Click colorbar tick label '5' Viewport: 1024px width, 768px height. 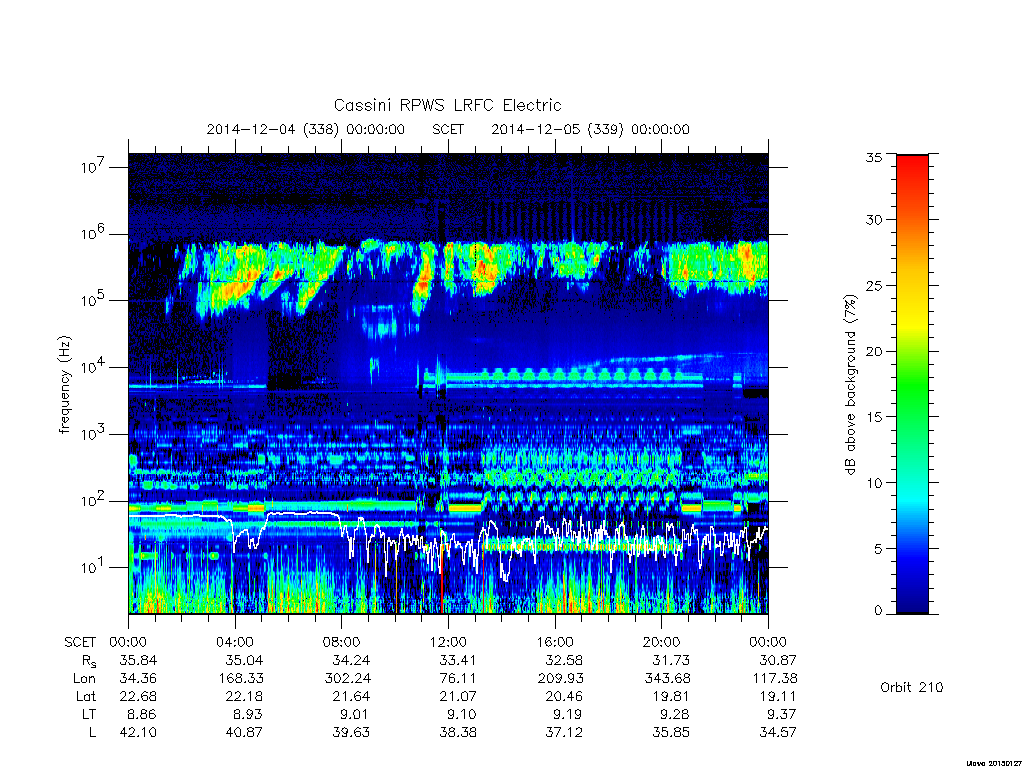[877, 549]
